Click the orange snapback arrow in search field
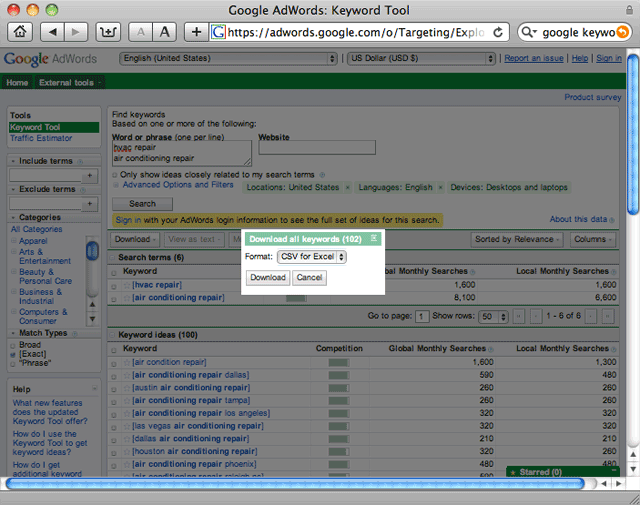The width and height of the screenshot is (640, 505). (622, 32)
